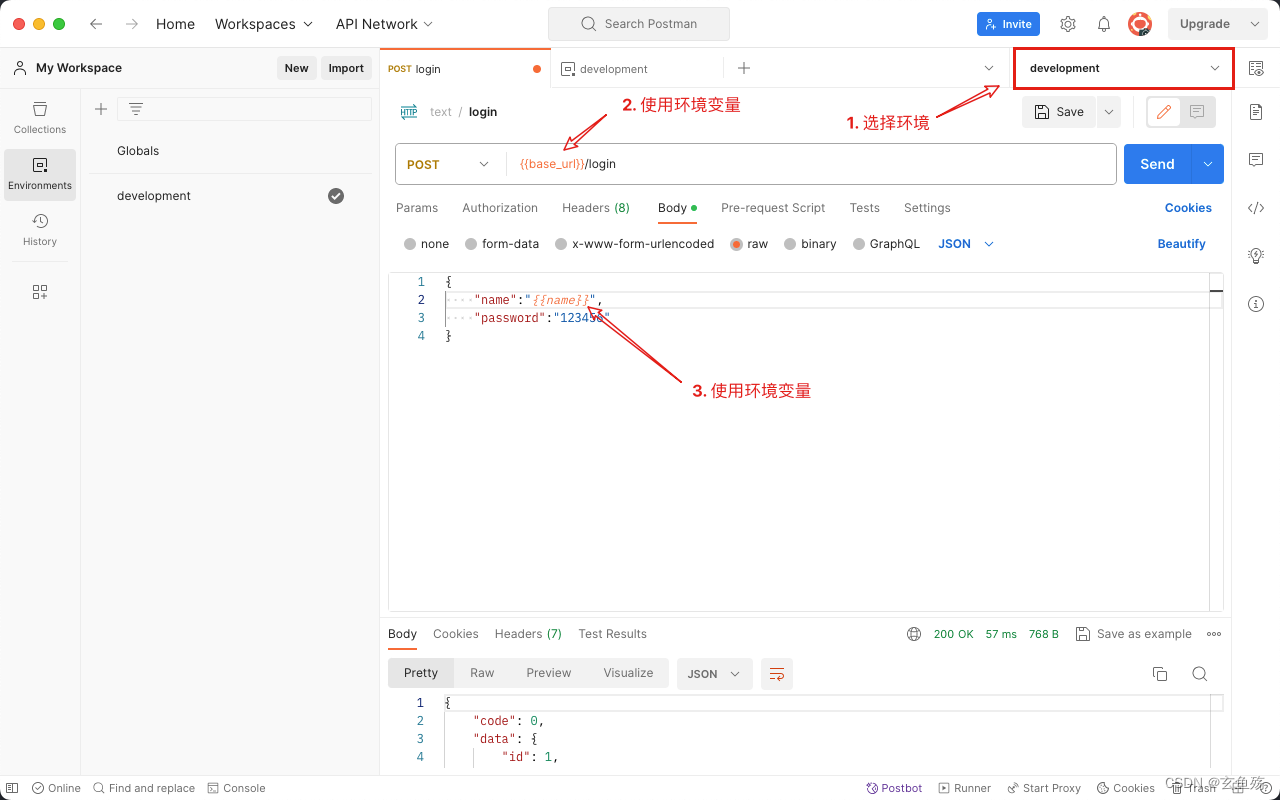Open the development environment selector
Screen dimensions: 1280x800
(x=1124, y=68)
